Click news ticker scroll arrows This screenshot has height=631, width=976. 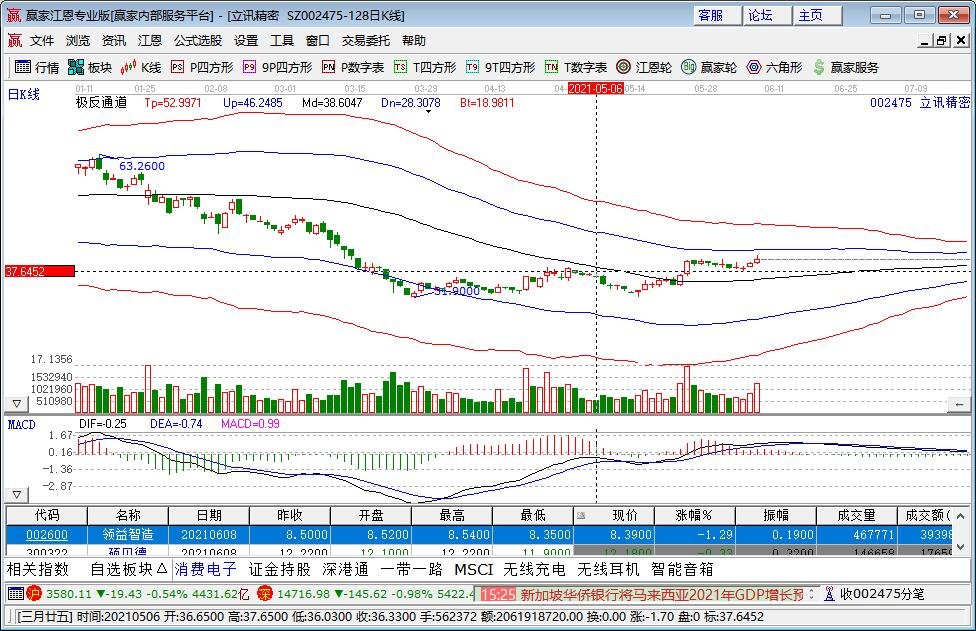click(812, 594)
